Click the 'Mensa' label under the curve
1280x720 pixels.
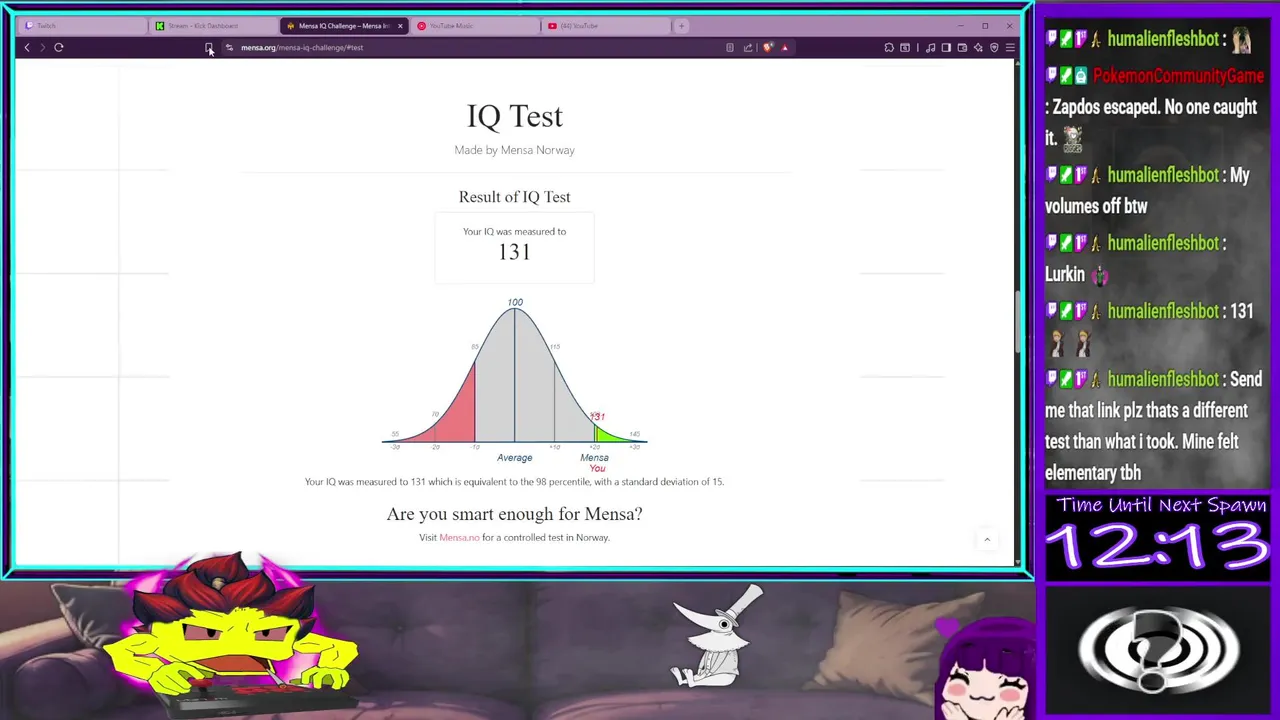[594, 458]
